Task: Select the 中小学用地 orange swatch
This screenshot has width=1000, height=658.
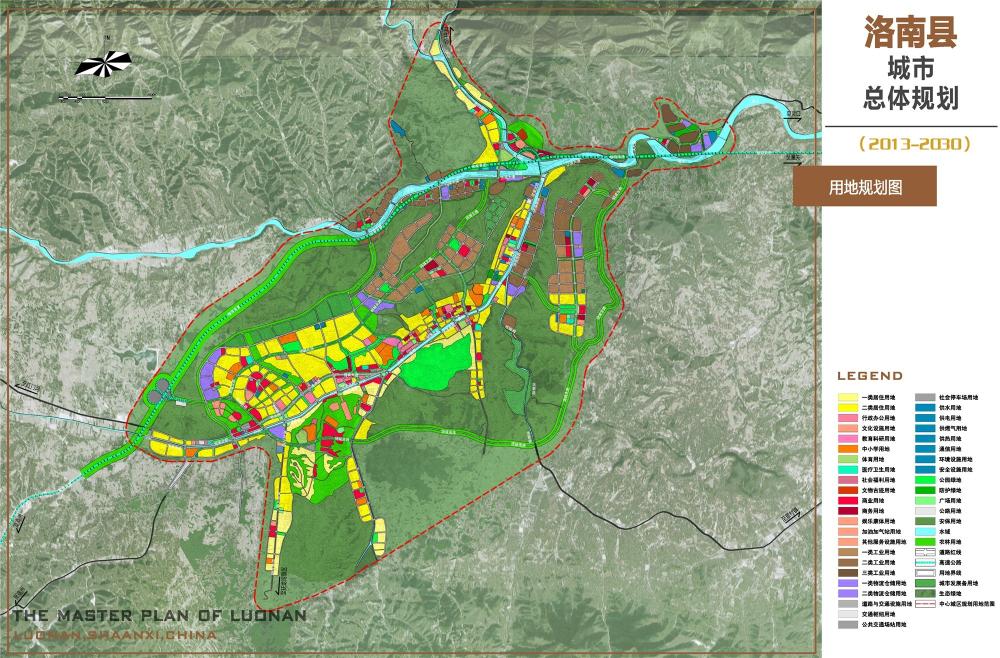Action: [x=850, y=448]
